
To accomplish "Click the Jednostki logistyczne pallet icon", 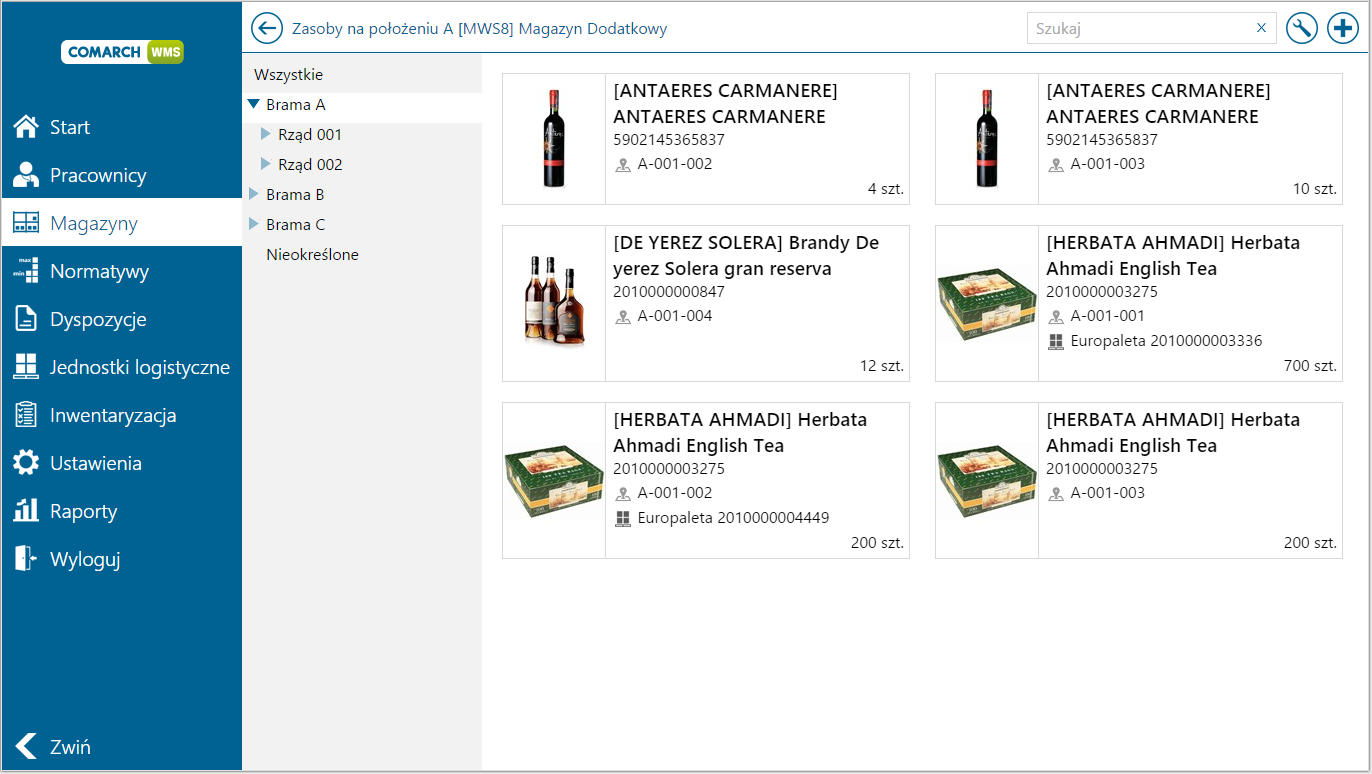I will 26,367.
